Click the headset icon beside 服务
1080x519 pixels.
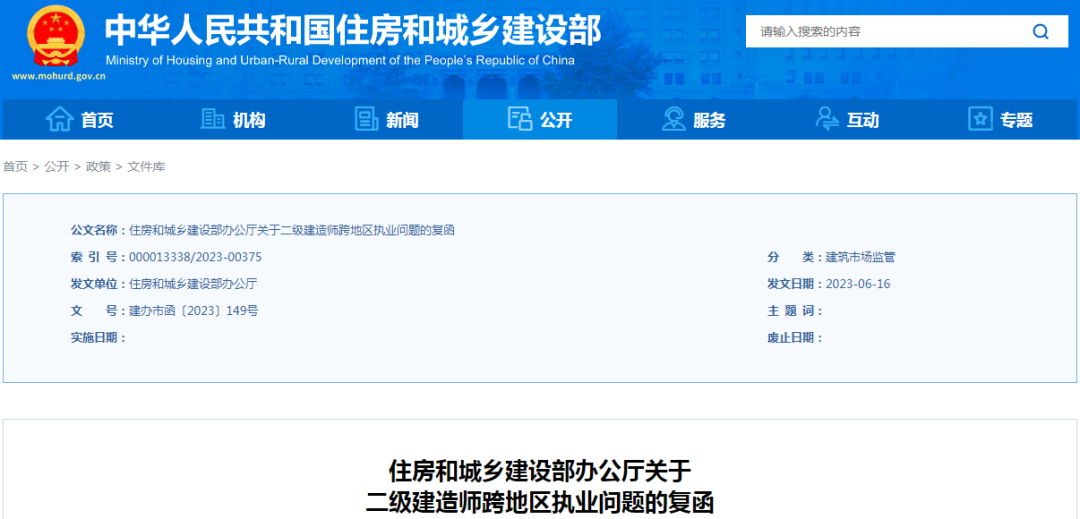pyautogui.click(x=674, y=119)
